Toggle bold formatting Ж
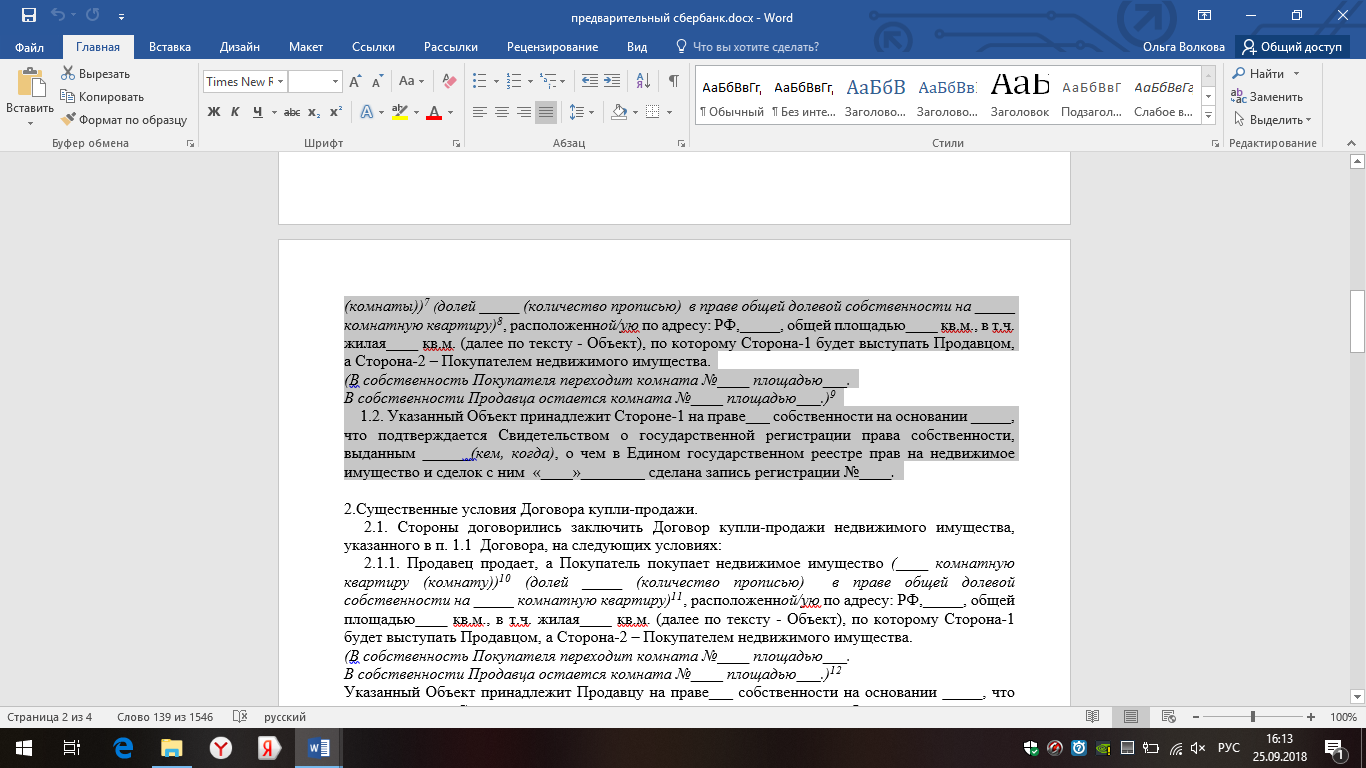The image size is (1366, 768). [x=213, y=112]
